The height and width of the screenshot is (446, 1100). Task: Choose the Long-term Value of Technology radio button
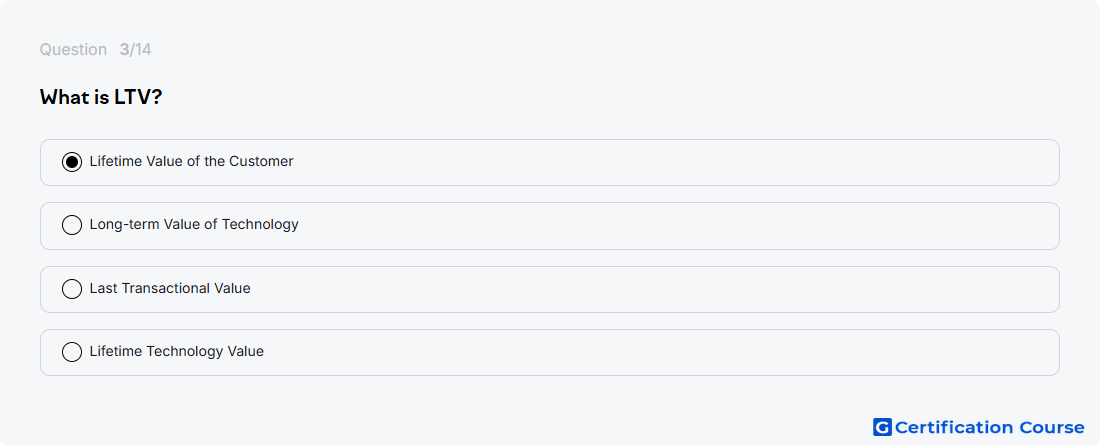click(72, 225)
